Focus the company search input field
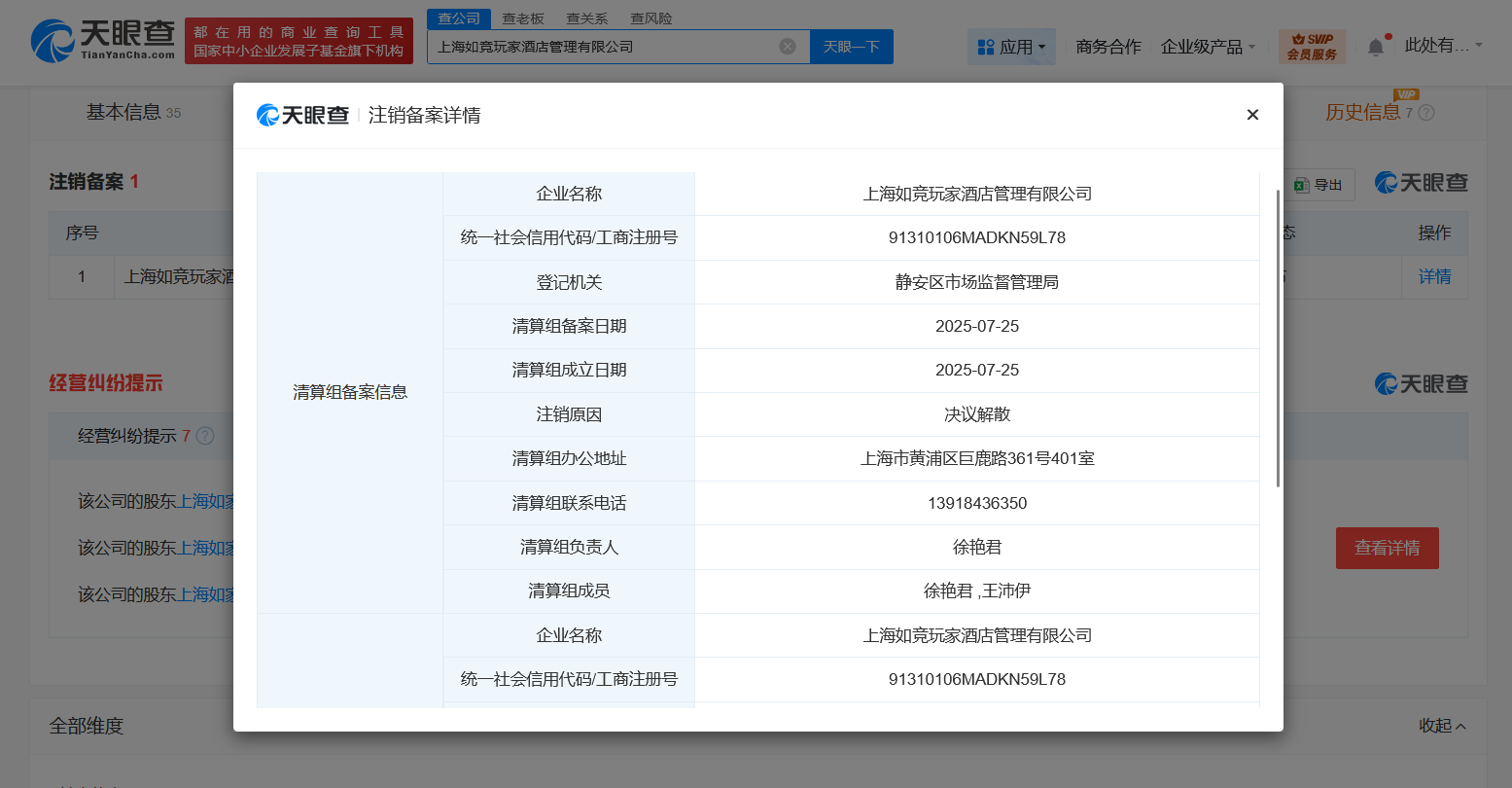The width and height of the screenshot is (1512, 788). click(603, 47)
